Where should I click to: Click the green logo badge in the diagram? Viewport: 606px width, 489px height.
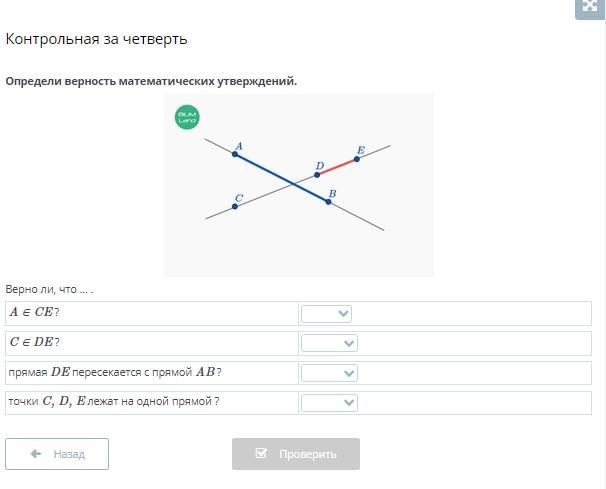pyautogui.click(x=187, y=117)
